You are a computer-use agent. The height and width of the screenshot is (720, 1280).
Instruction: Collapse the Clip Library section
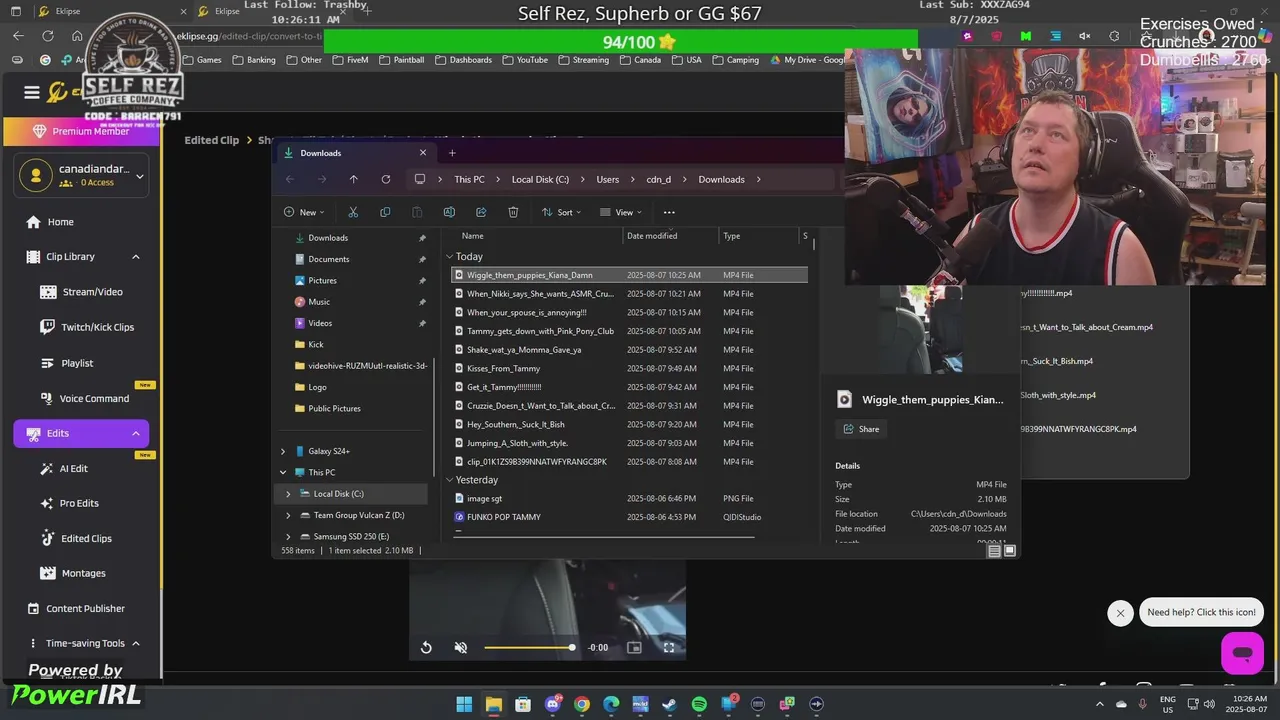pyautogui.click(x=136, y=257)
